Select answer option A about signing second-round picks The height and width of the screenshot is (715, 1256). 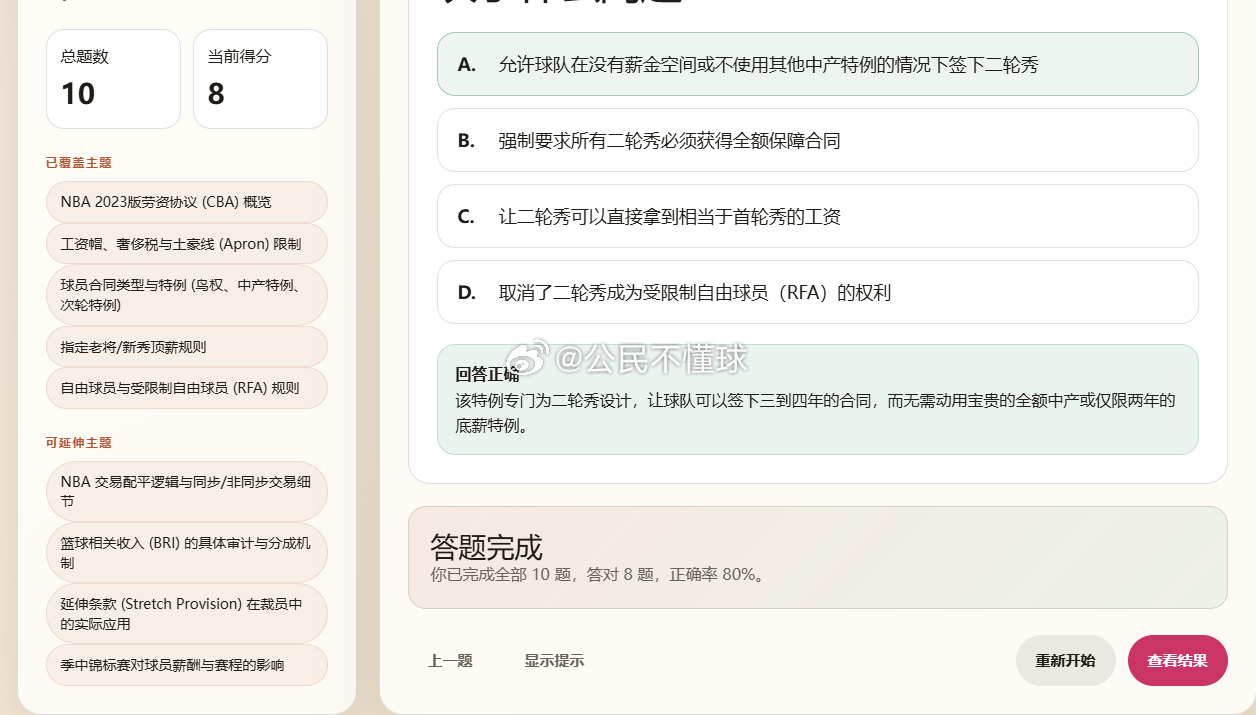click(817, 64)
